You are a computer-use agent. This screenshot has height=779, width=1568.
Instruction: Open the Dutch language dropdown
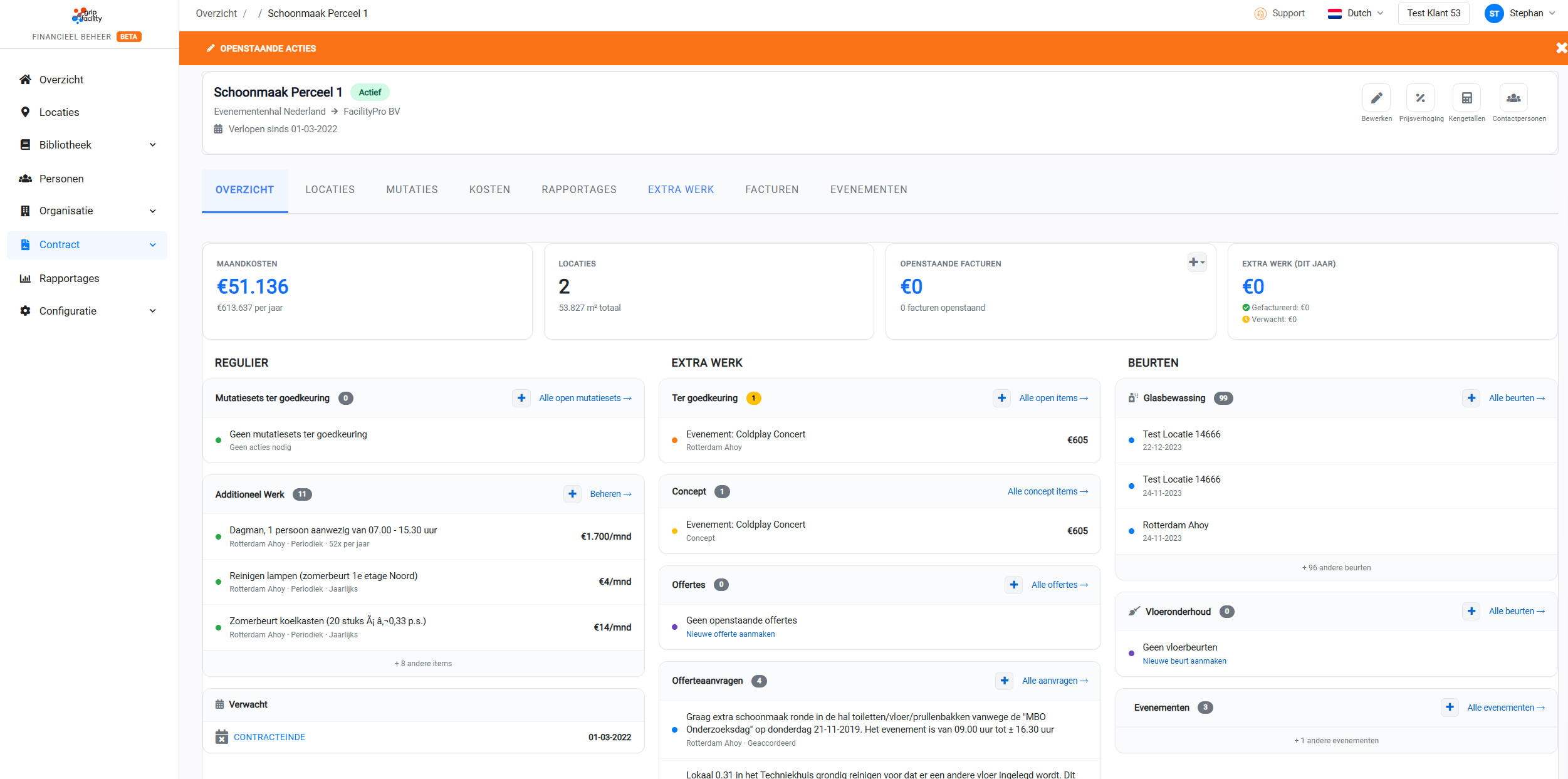pyautogui.click(x=1356, y=13)
